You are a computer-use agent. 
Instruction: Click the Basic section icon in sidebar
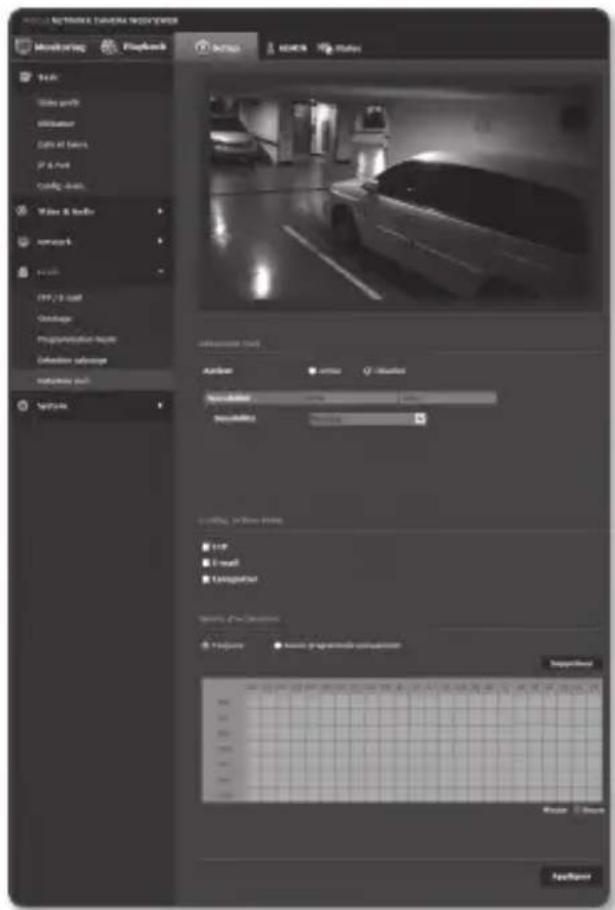(25, 77)
